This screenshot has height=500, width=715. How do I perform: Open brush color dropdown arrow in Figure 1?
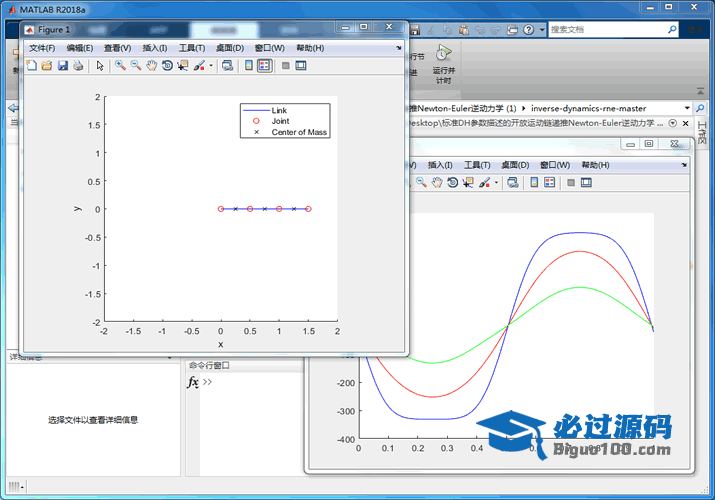pyautogui.click(x=211, y=66)
